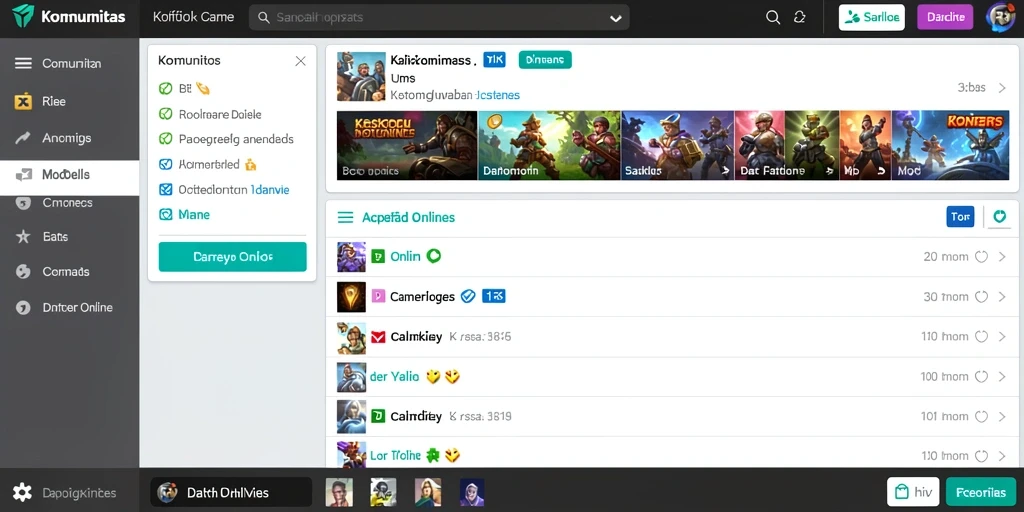Click the Darreye Onlos button
1024x512 pixels.
coord(232,257)
